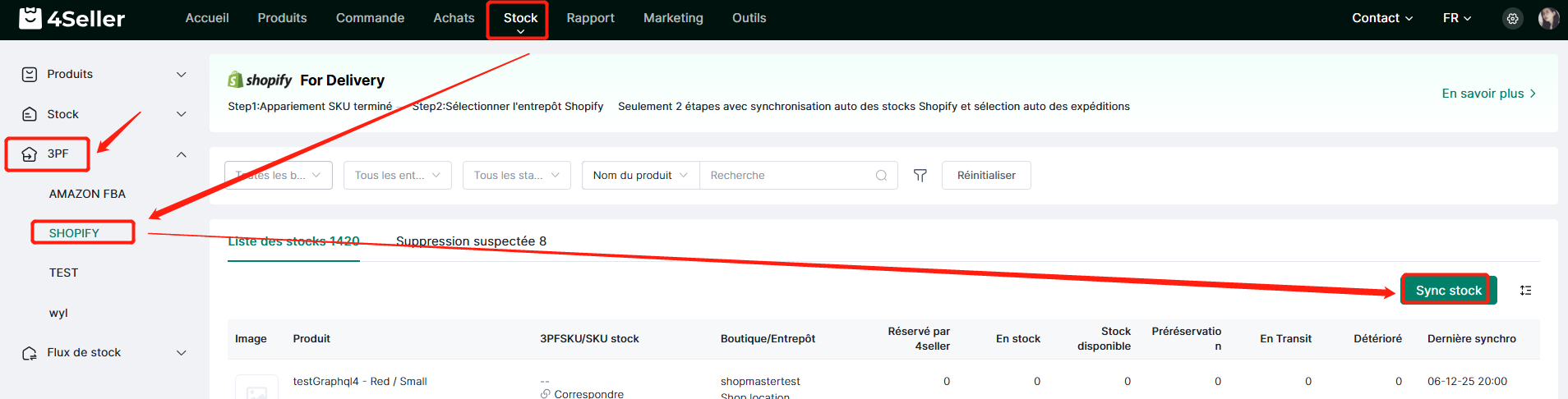Viewport: 1568px width, 399px height.
Task: Click the Réinitialiser button
Action: [986, 176]
